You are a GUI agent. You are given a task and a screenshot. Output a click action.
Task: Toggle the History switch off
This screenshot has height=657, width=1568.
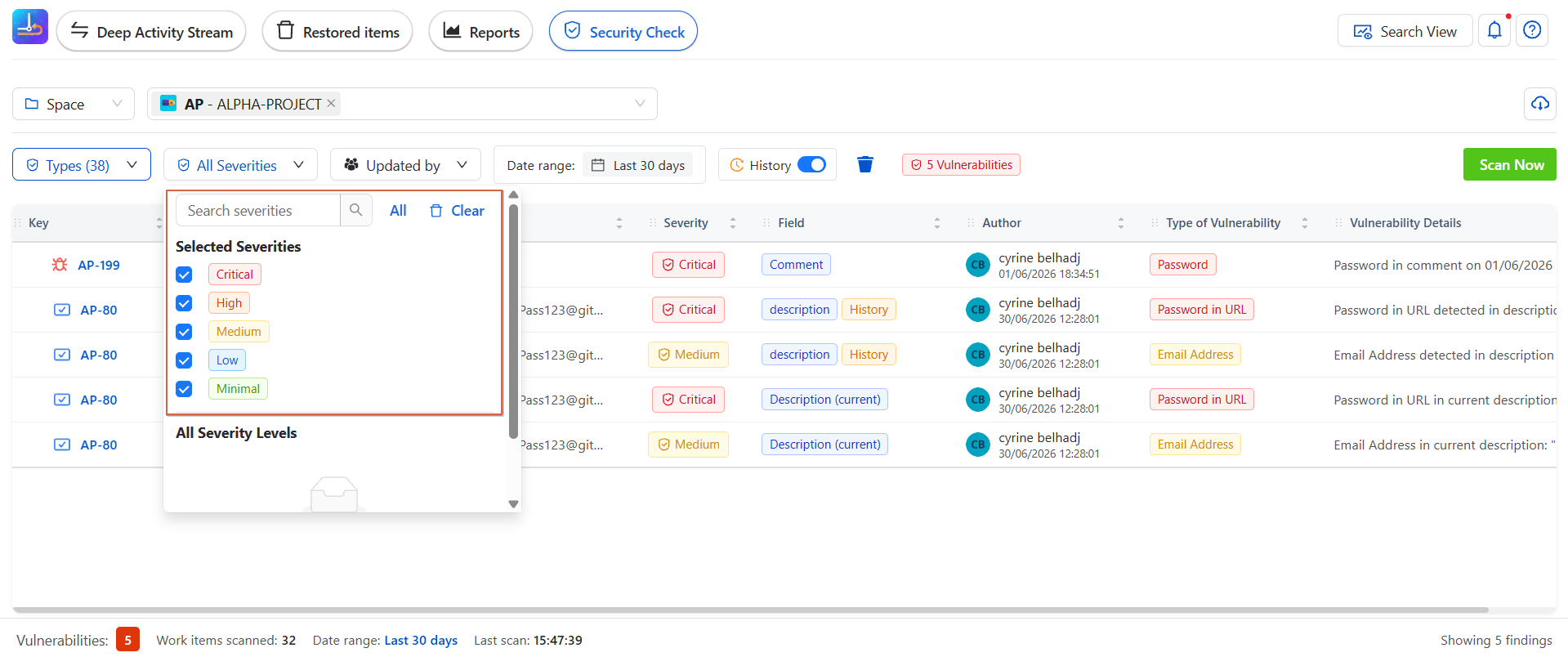pos(811,164)
